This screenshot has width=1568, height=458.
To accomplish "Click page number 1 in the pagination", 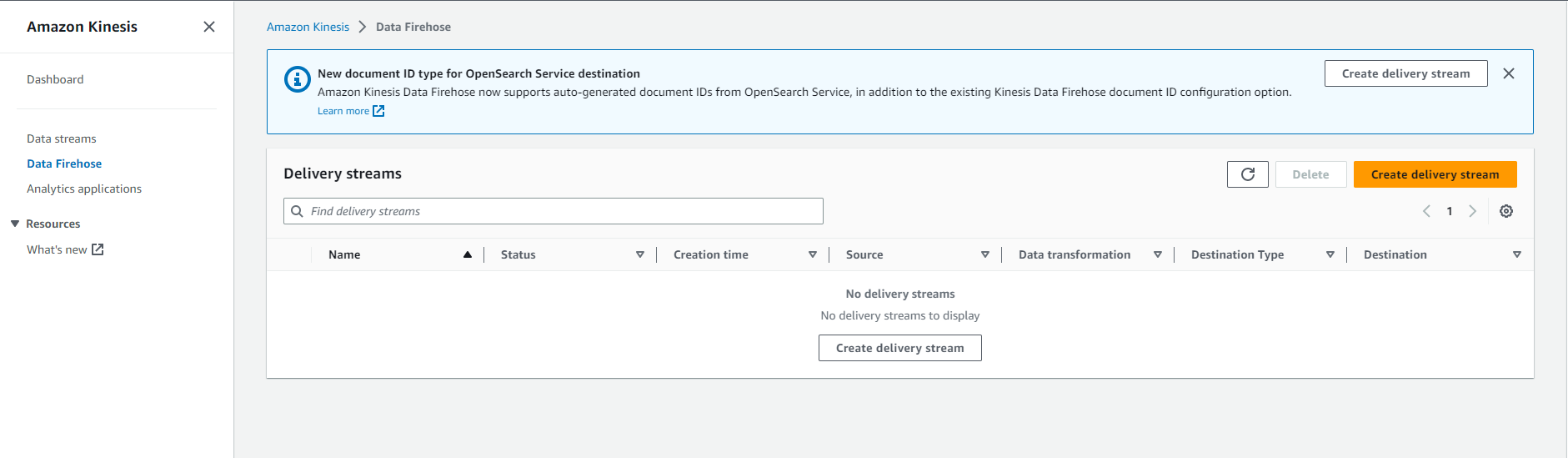I will tap(1450, 211).
